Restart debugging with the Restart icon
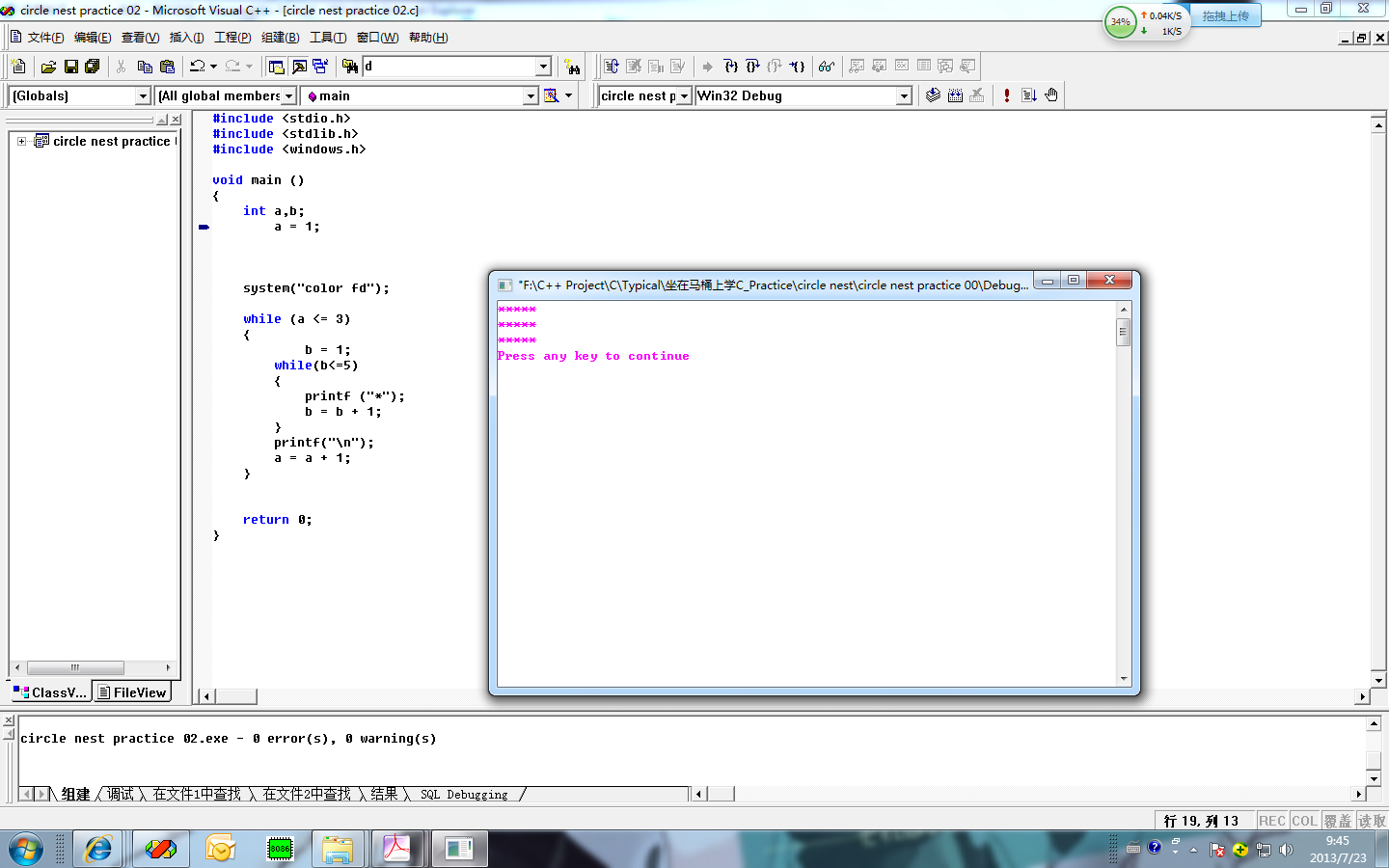 coord(612,67)
